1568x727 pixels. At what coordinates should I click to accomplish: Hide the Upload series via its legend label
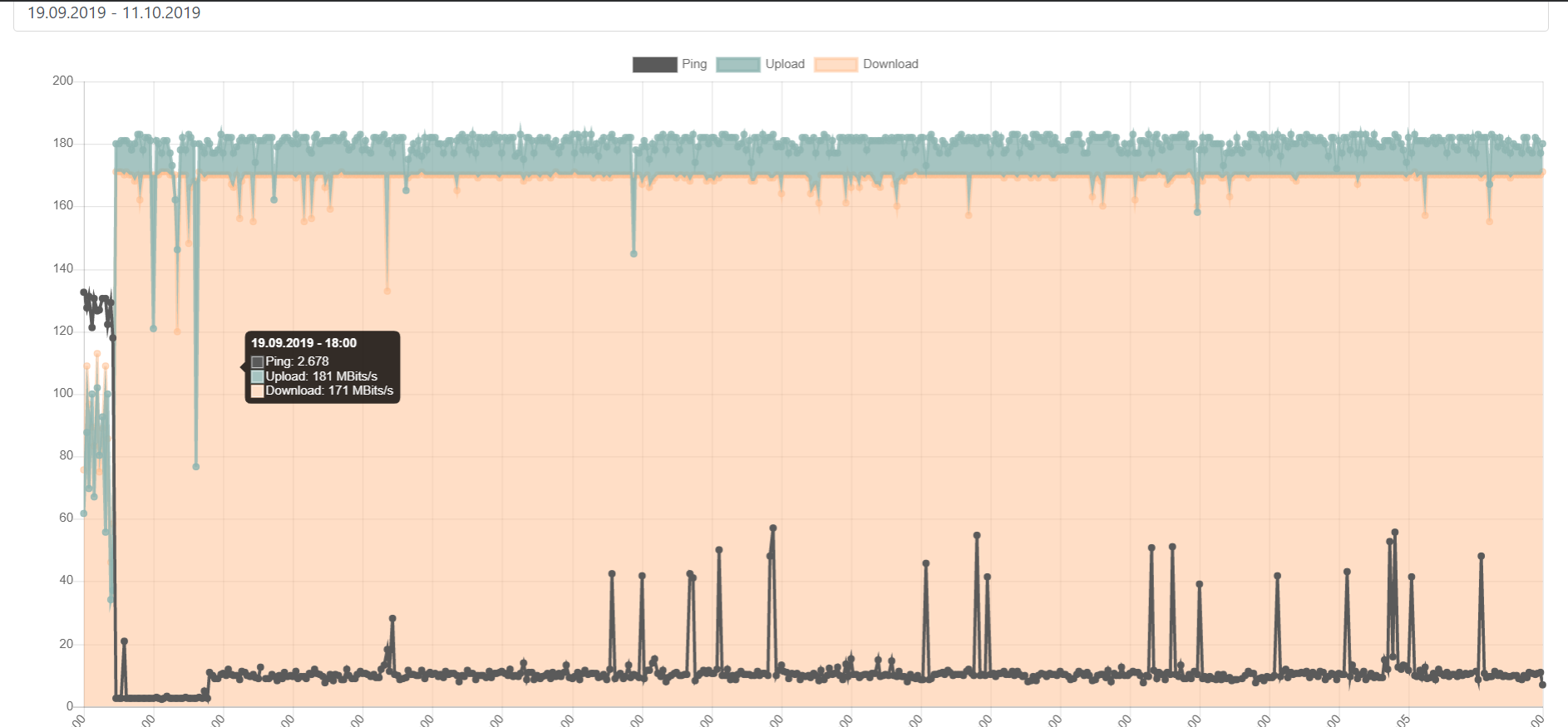(x=784, y=64)
